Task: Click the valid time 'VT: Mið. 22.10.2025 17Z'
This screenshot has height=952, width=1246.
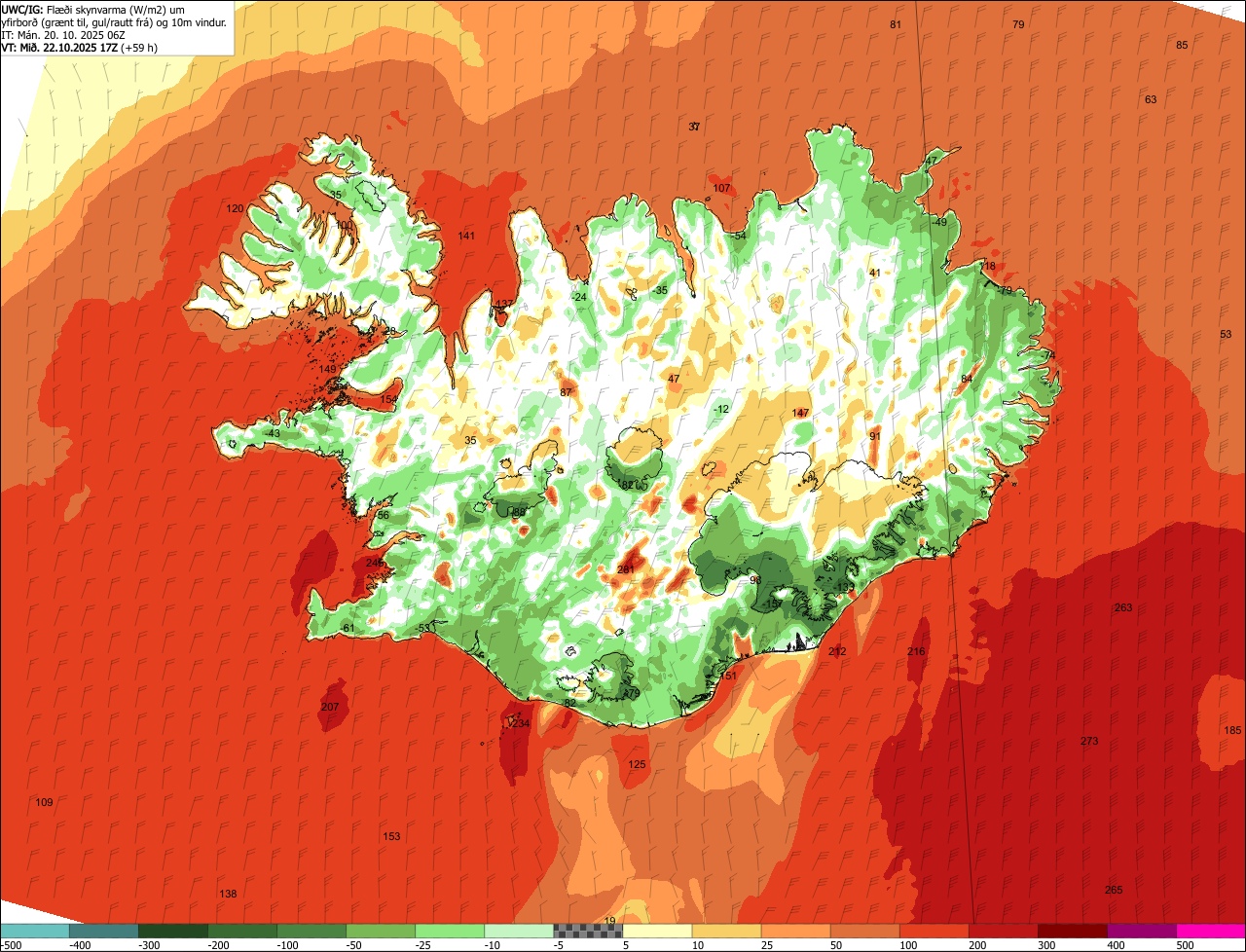Action: coord(59,47)
